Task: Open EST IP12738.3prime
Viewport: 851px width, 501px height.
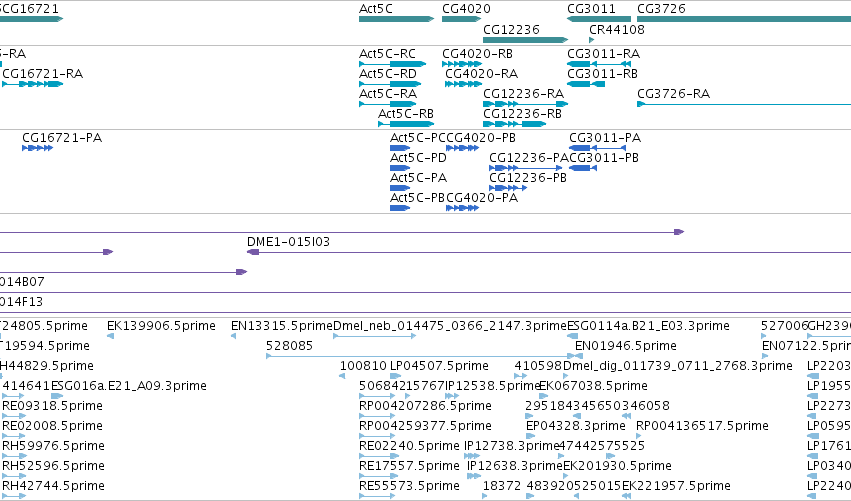Action: pos(511,446)
